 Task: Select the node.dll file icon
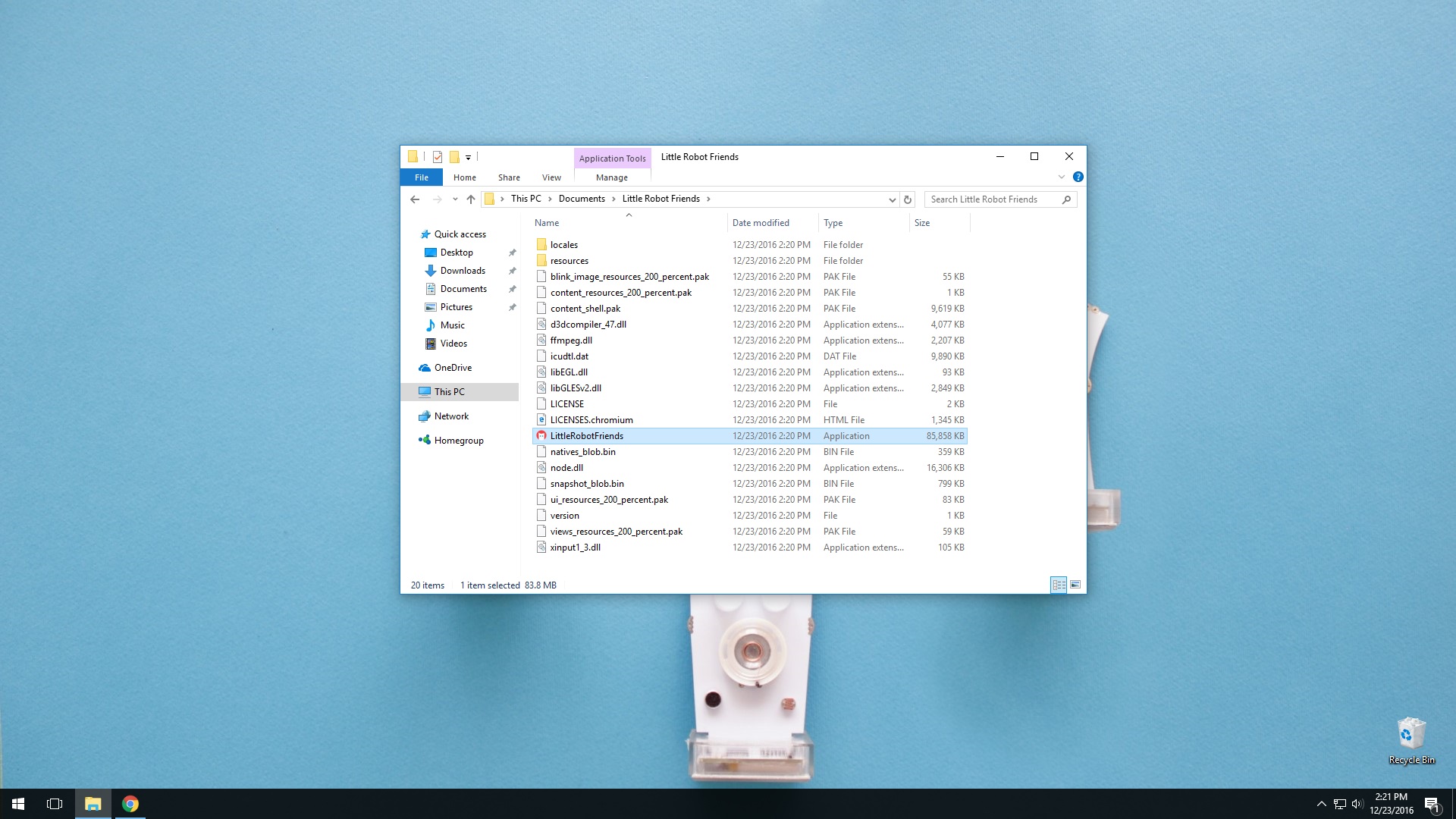pyautogui.click(x=541, y=468)
